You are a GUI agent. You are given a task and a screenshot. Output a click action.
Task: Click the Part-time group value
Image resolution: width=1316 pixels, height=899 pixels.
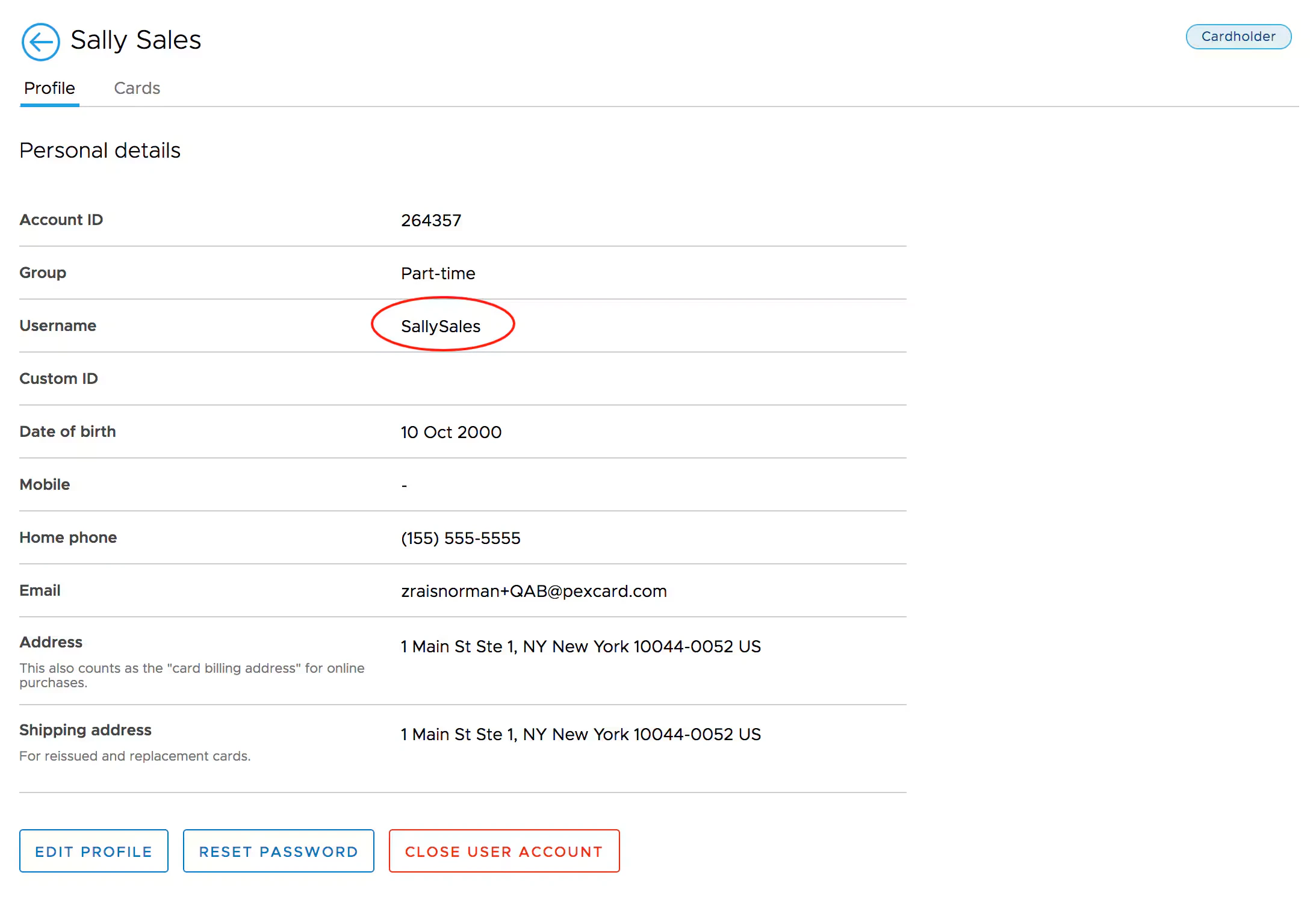438,273
